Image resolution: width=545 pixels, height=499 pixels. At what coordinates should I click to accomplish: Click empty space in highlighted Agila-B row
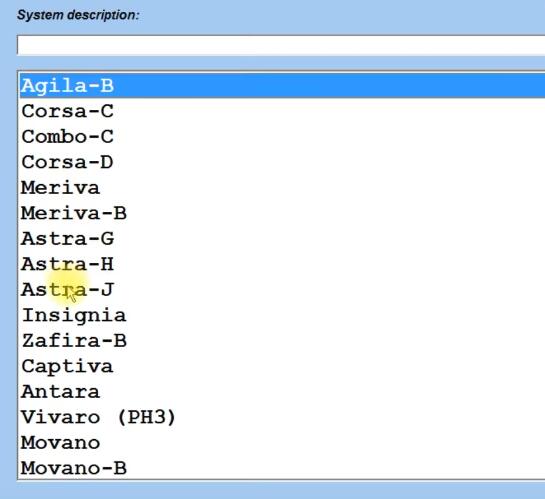coord(330,85)
